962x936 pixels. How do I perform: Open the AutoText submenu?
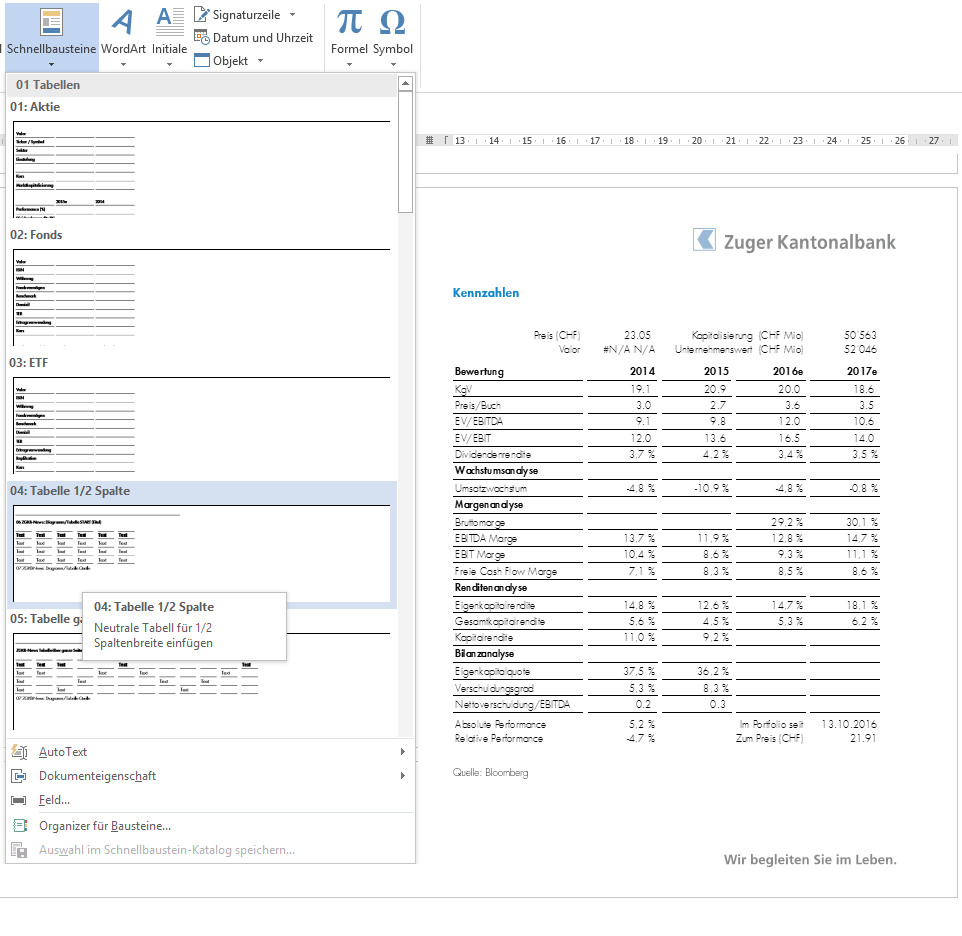[210, 752]
